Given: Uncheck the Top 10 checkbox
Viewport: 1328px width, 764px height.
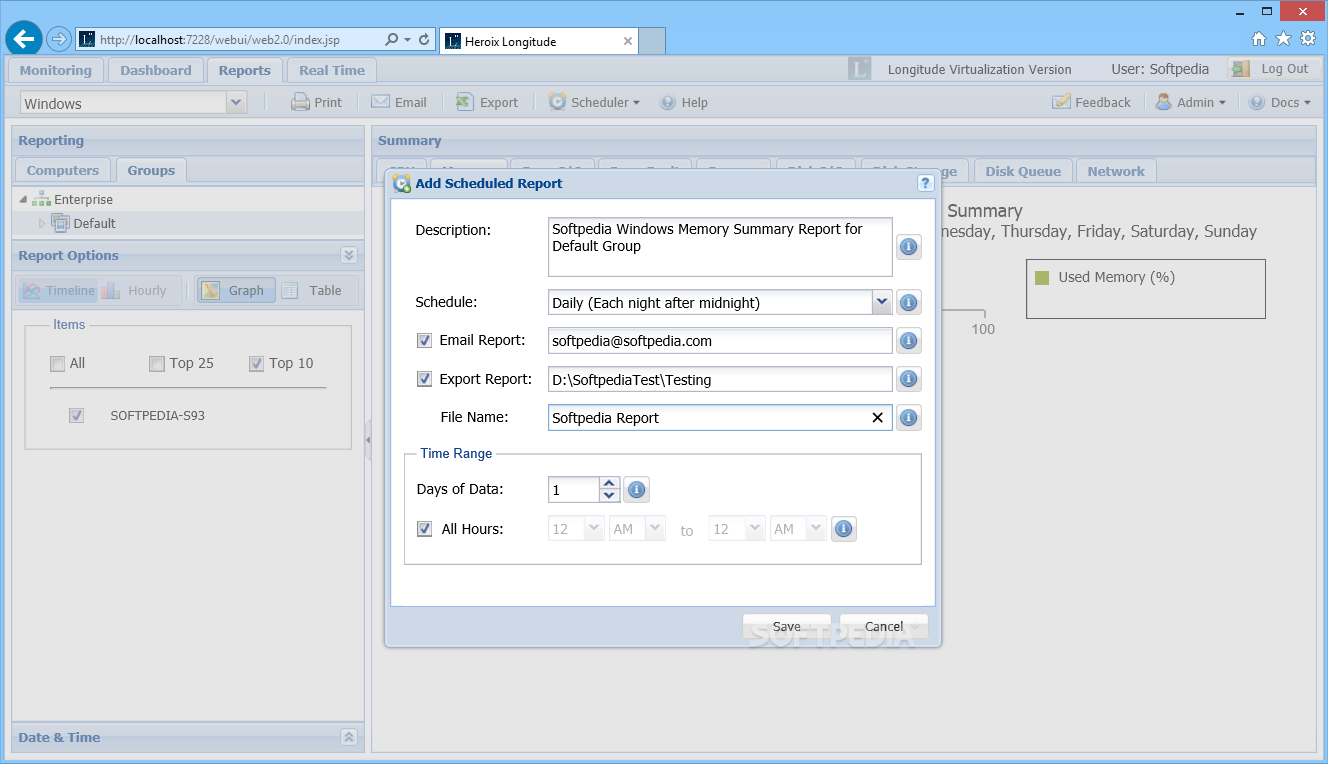Looking at the screenshot, I should pyautogui.click(x=256, y=364).
